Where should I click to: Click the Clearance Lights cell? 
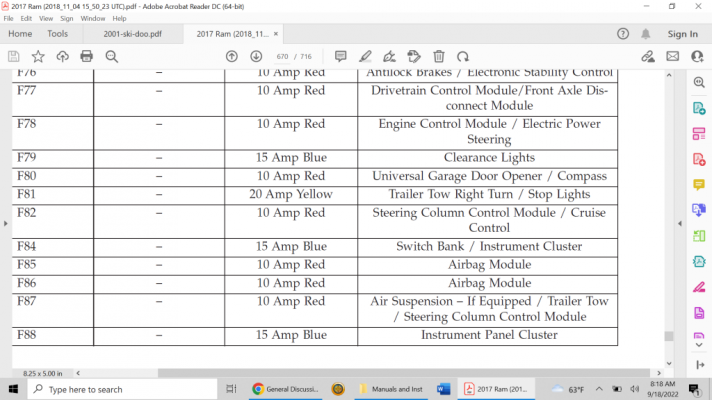[489, 158]
